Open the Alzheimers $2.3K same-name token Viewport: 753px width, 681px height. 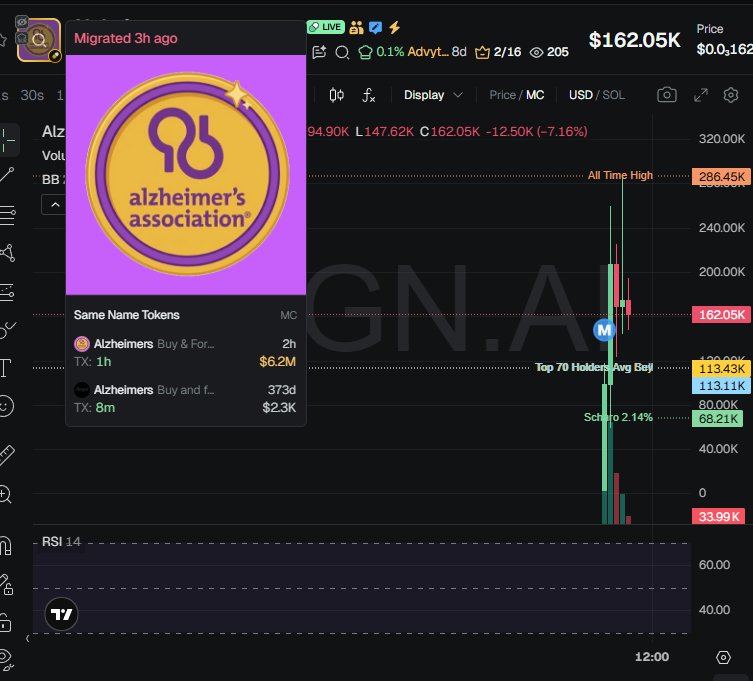tap(185, 398)
